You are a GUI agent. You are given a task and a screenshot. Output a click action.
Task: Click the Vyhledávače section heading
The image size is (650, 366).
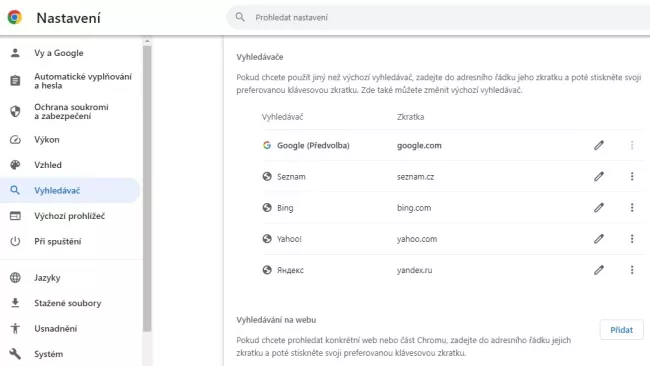[x=260, y=57]
